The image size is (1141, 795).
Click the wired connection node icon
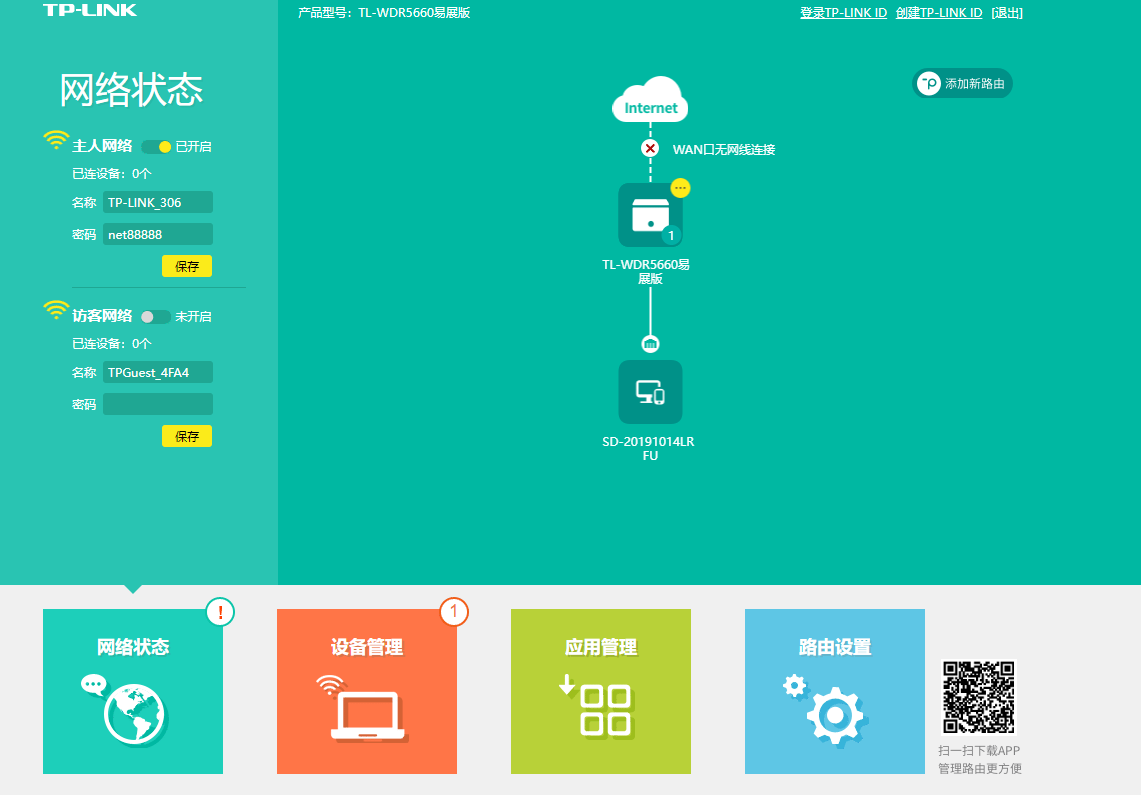[x=650, y=344]
